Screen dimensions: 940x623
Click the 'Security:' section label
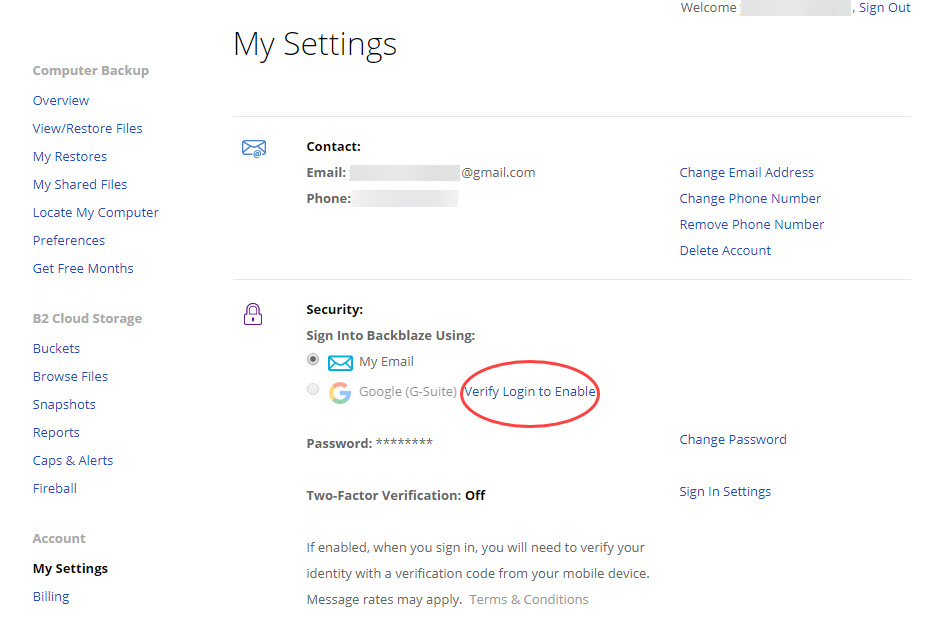click(335, 309)
